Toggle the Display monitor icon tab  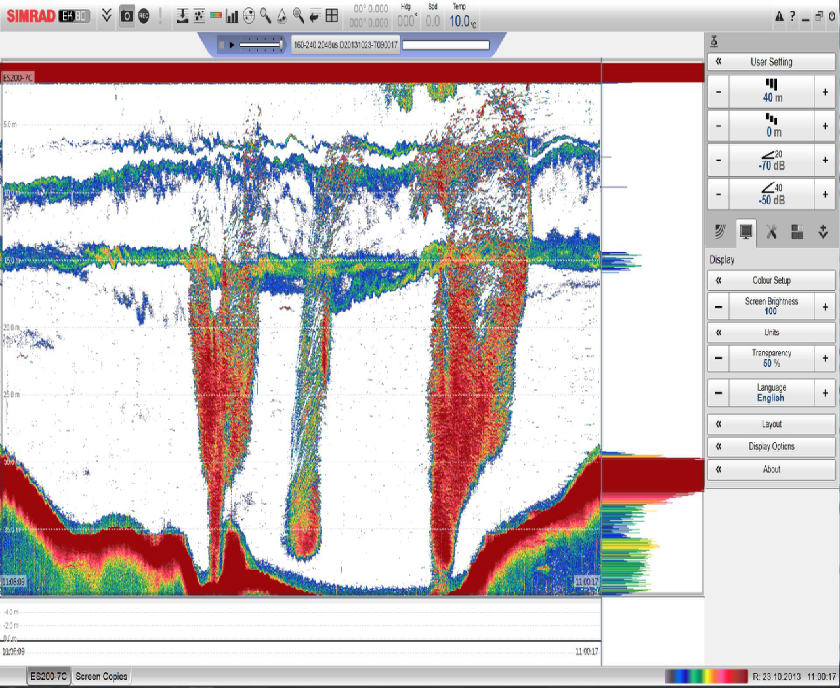[x=745, y=231]
